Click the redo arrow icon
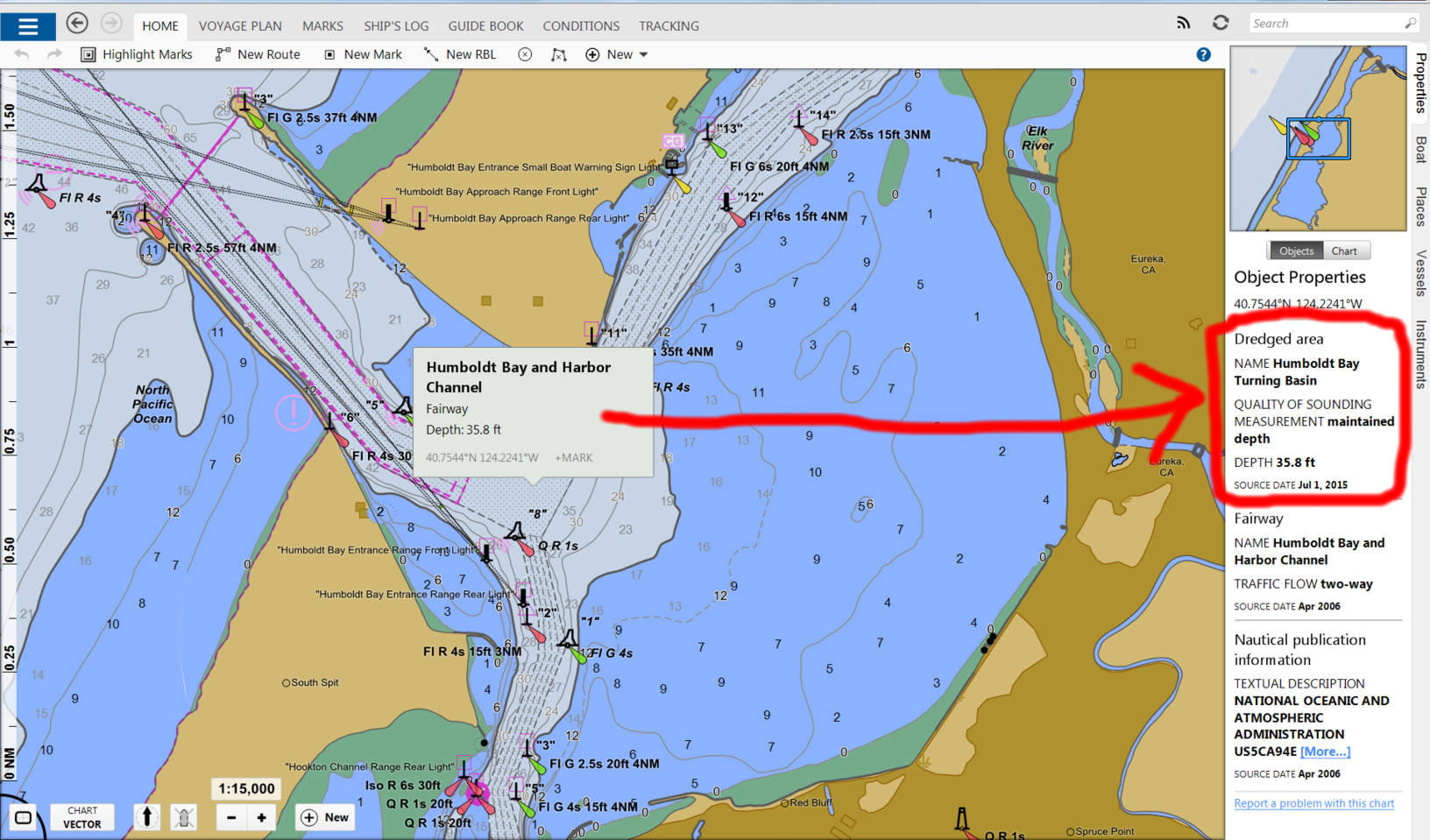The height and width of the screenshot is (840, 1430). 54,54
